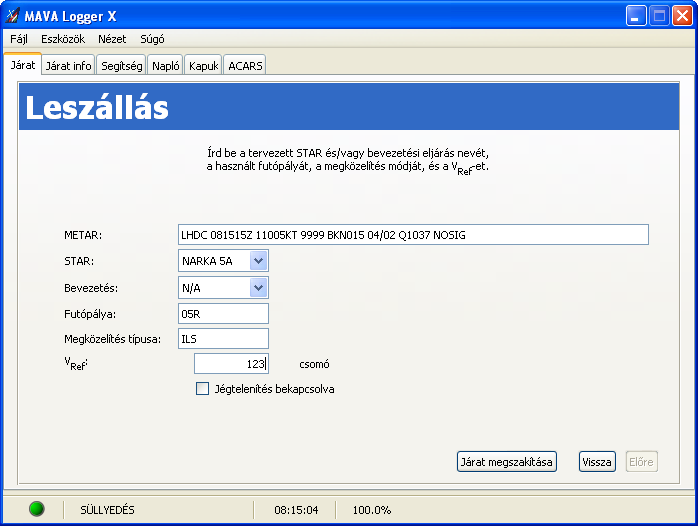Viewport: 698px width, 526px height.
Task: Close the MAVA Logger X window
Action: [682, 16]
